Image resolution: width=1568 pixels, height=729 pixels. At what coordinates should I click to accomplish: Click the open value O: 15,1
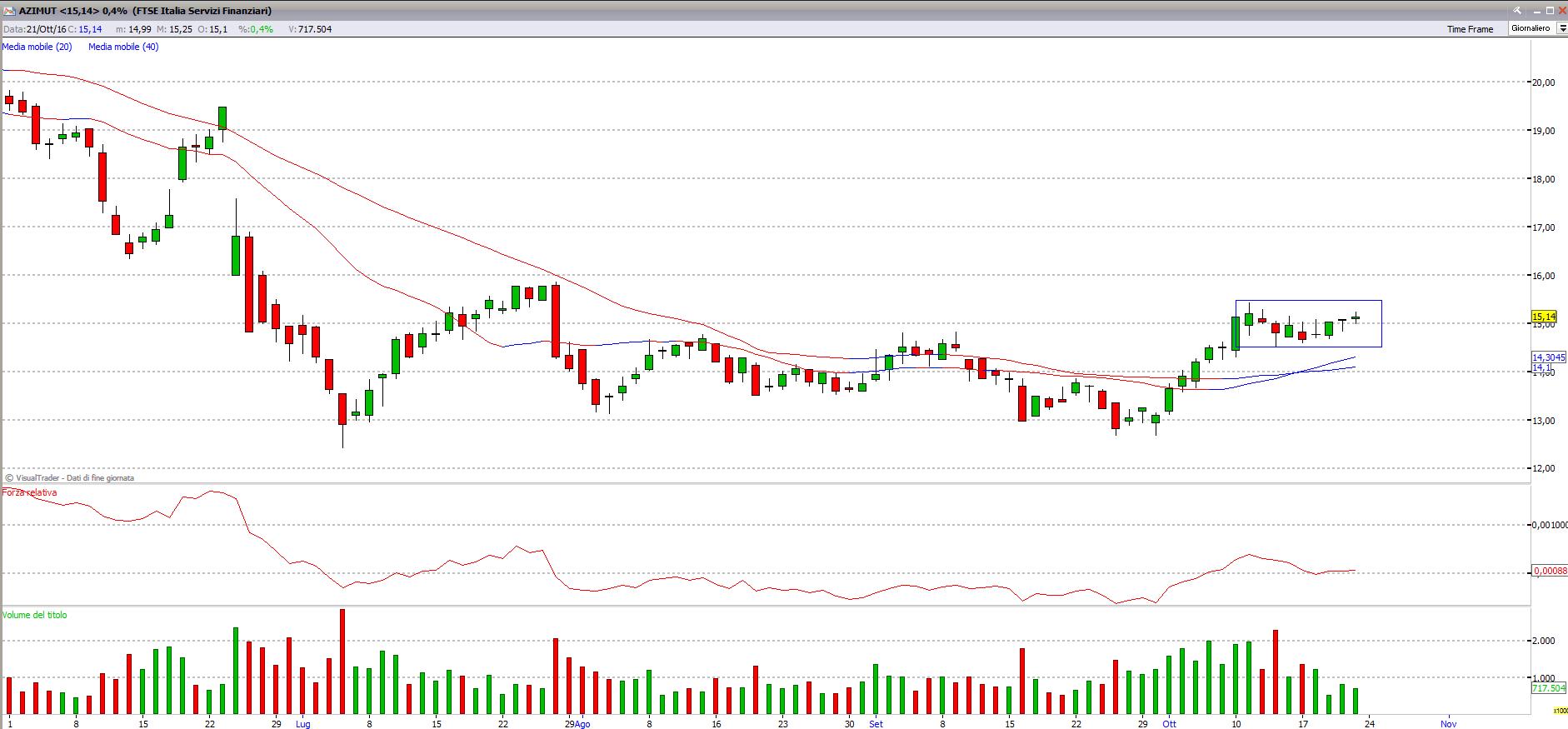coord(213,29)
